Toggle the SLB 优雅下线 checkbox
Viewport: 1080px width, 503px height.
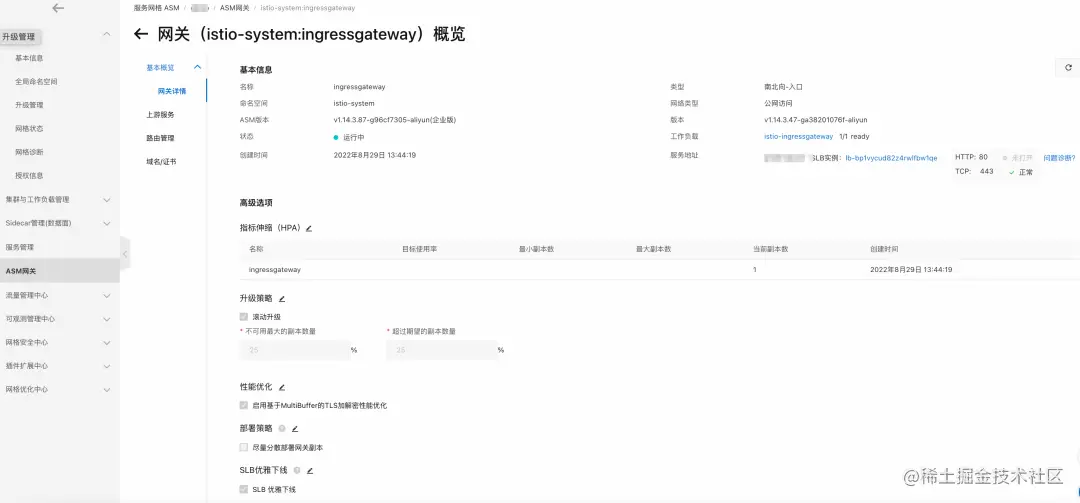(243, 489)
